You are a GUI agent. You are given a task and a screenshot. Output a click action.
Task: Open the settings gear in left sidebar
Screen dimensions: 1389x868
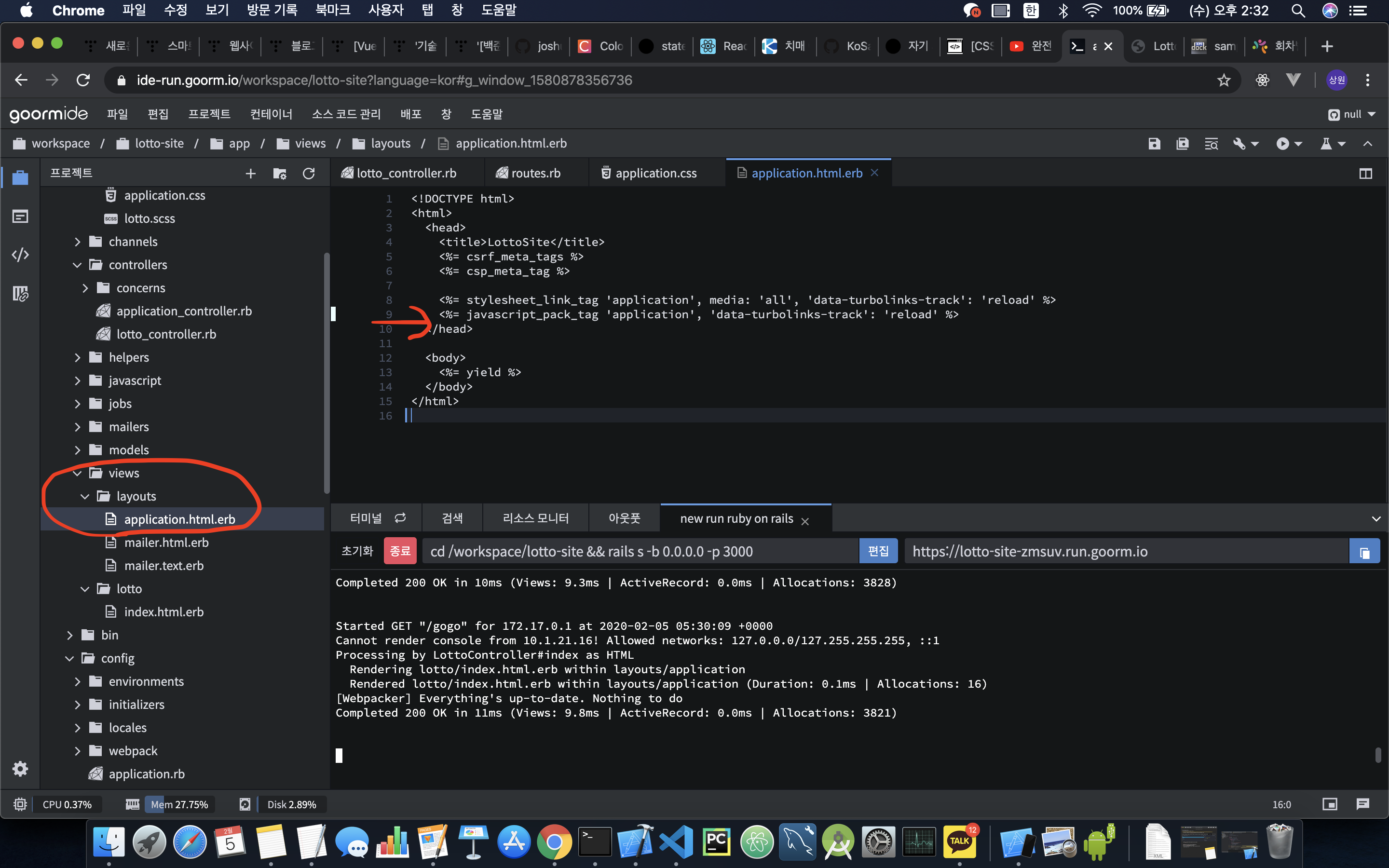pos(20,769)
